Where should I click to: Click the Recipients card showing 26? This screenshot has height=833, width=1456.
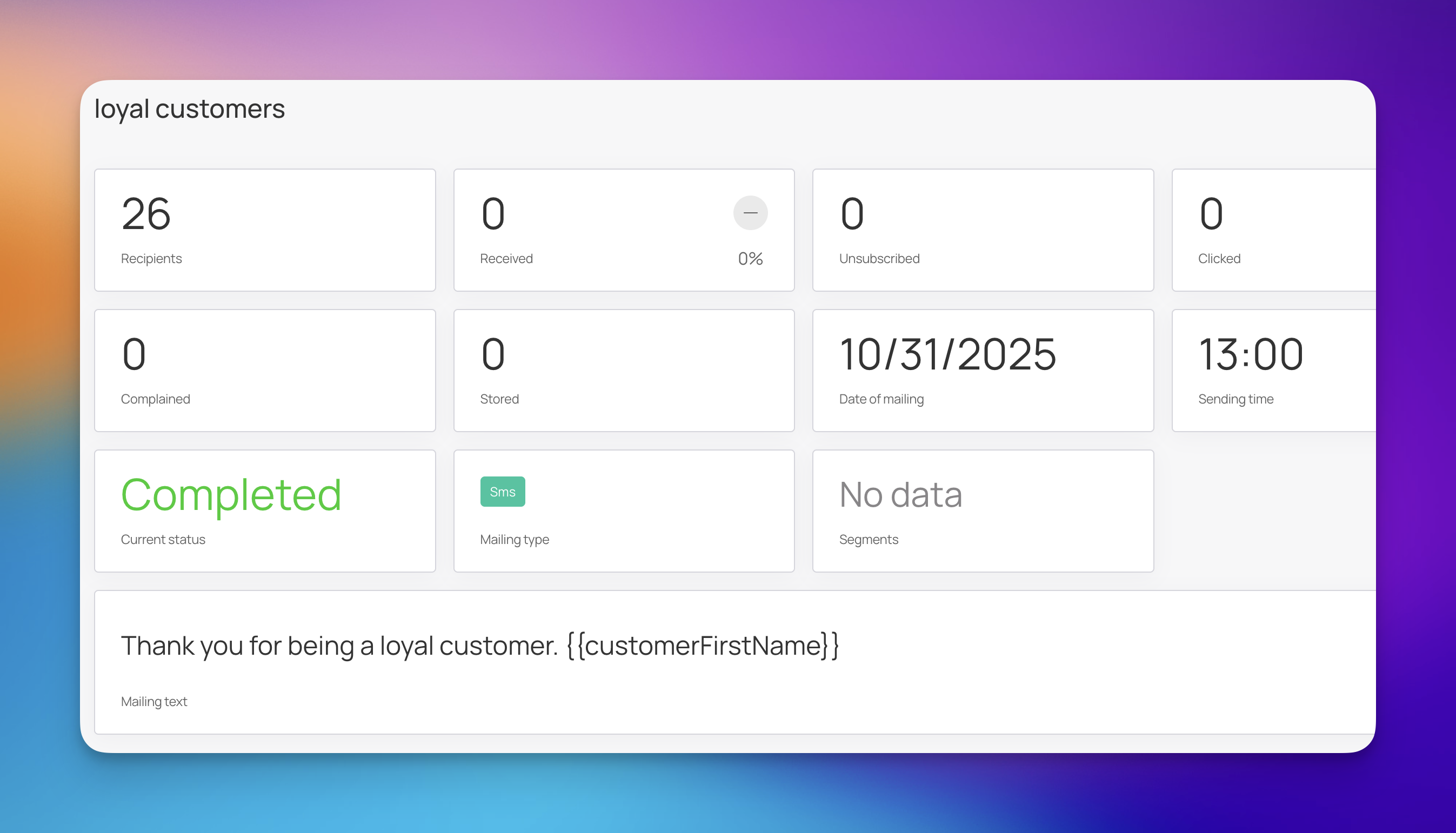[x=264, y=230]
